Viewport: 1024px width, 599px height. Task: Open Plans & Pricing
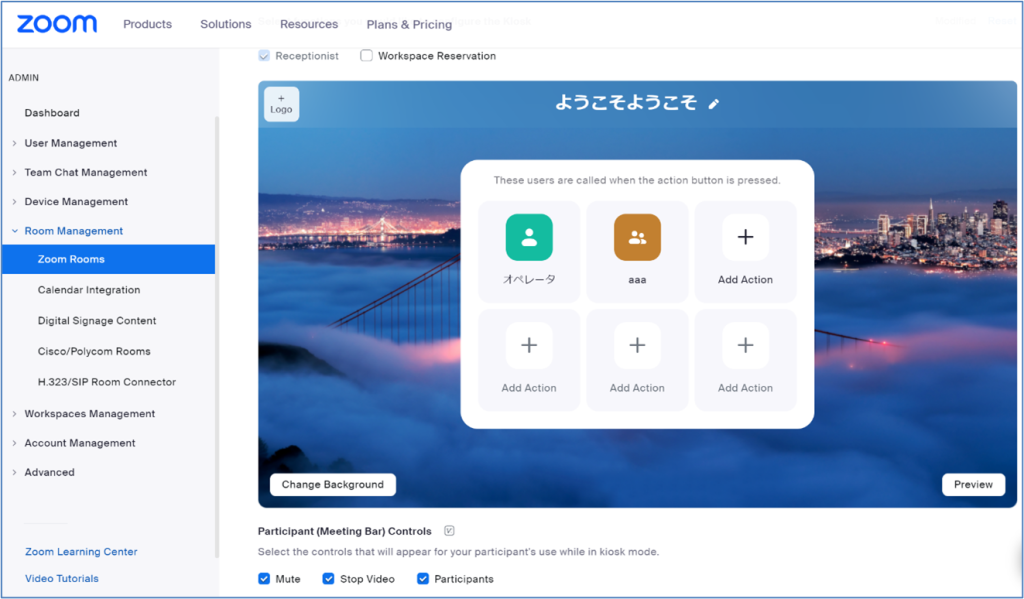[409, 25]
